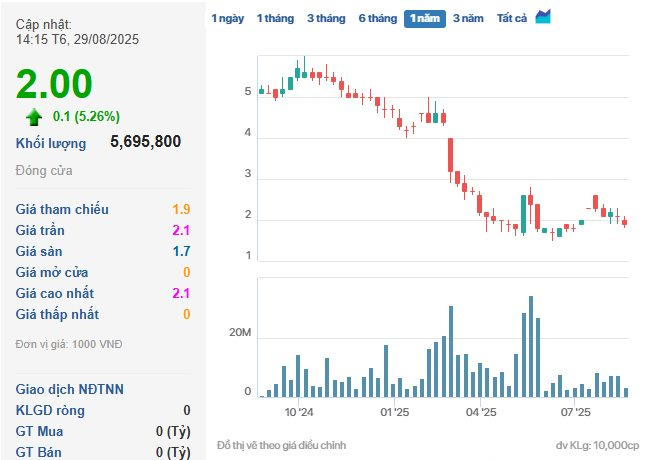Viewport: 664px width, 460px height.
Task: Click the 04 '25 x-axis marker
Action: point(481,411)
